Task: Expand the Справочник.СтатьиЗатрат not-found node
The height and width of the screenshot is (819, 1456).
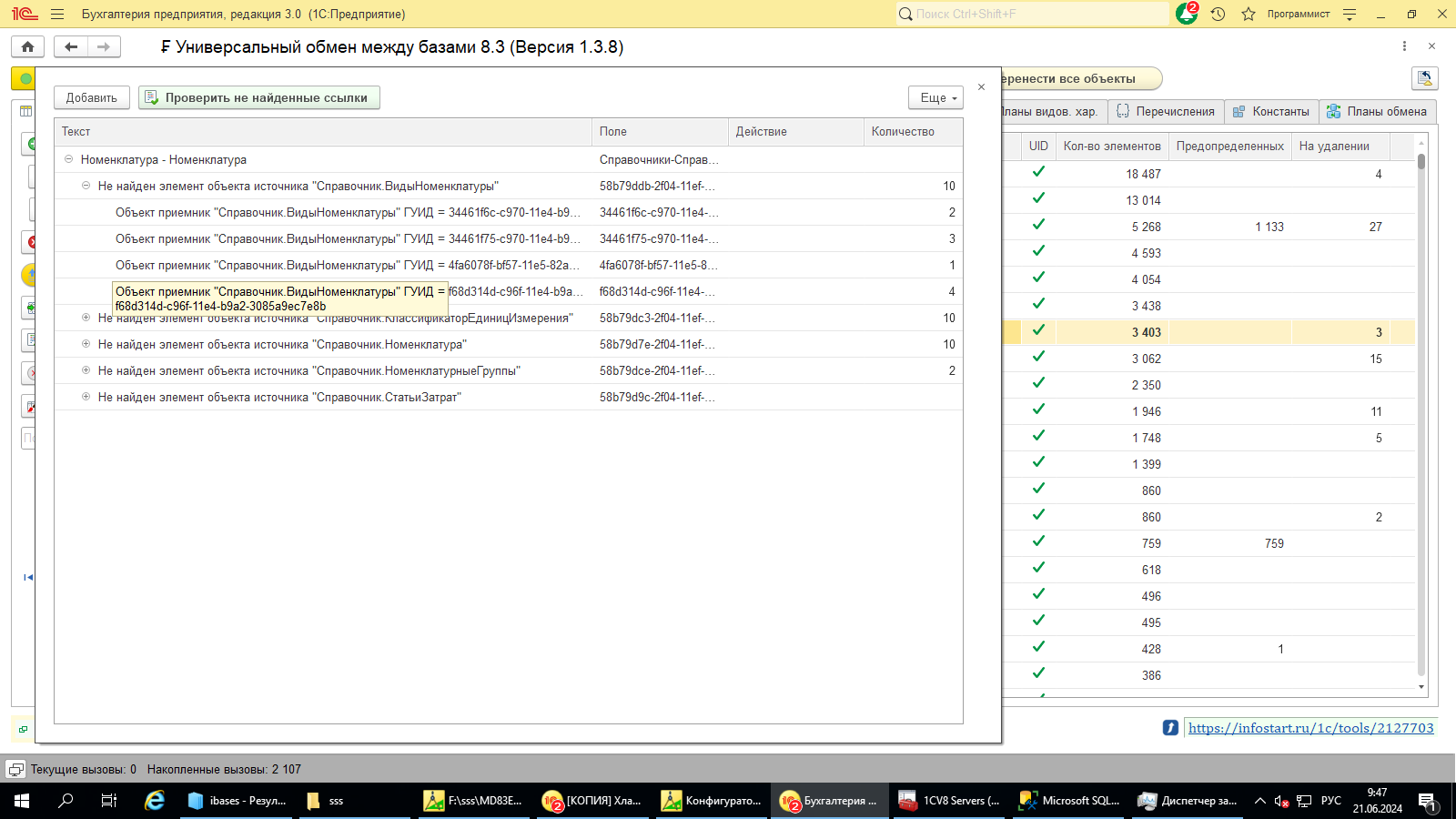Action: (x=86, y=397)
